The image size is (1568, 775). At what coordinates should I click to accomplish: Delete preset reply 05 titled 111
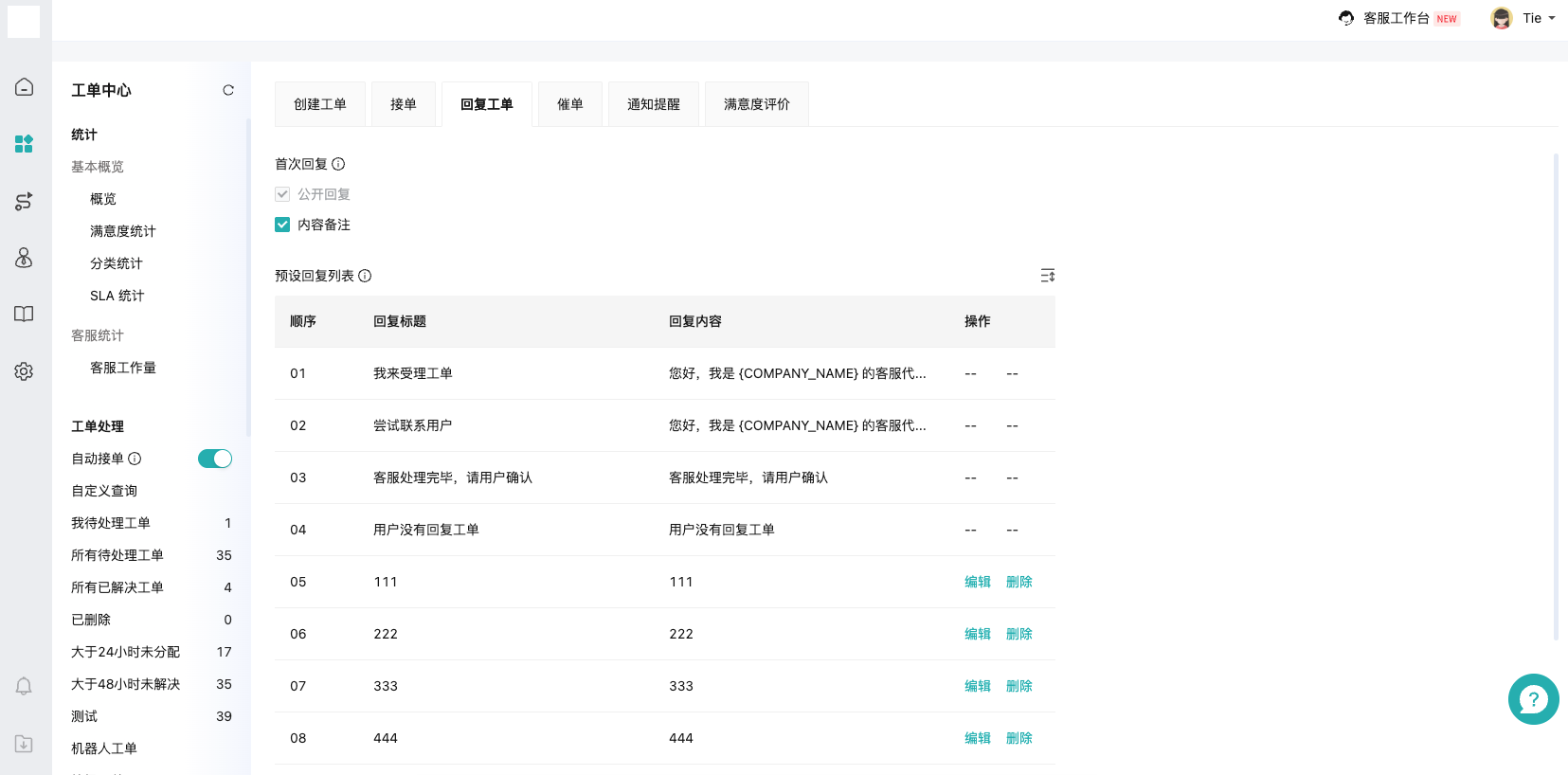click(1019, 582)
